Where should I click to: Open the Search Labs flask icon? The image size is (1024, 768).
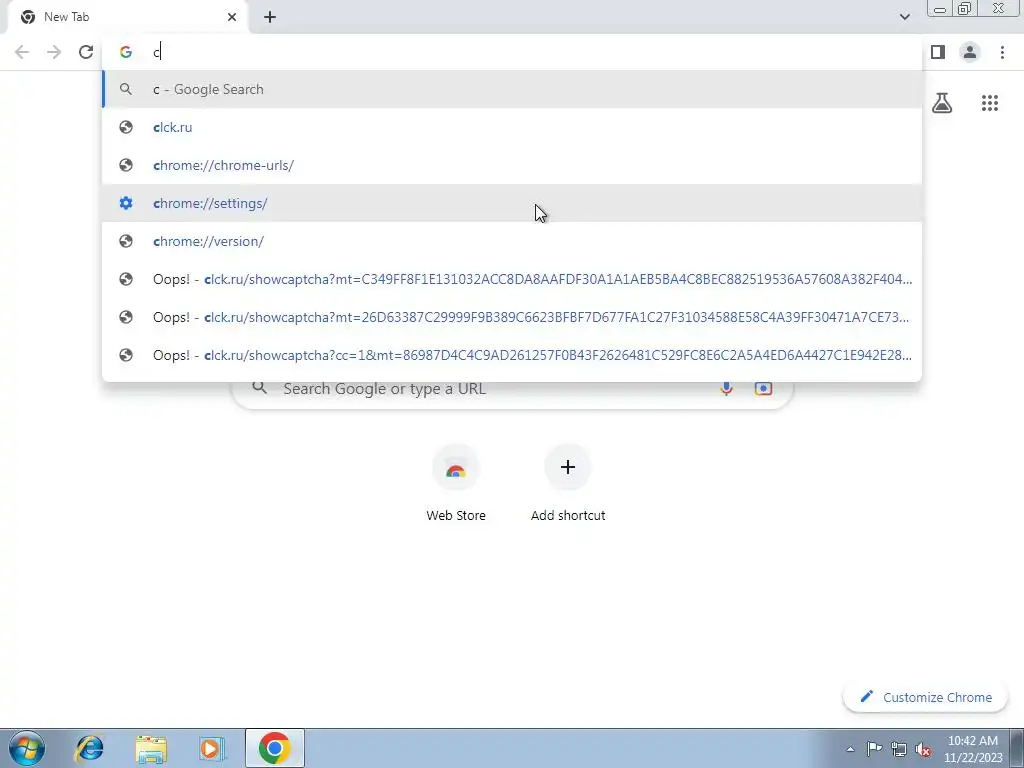[x=942, y=103]
